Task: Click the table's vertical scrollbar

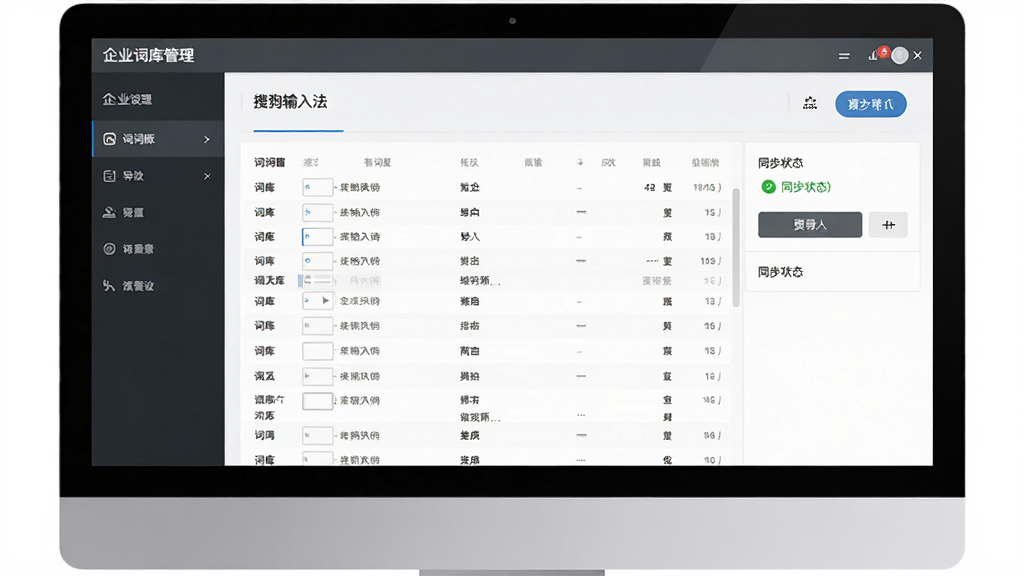Action: point(736,248)
